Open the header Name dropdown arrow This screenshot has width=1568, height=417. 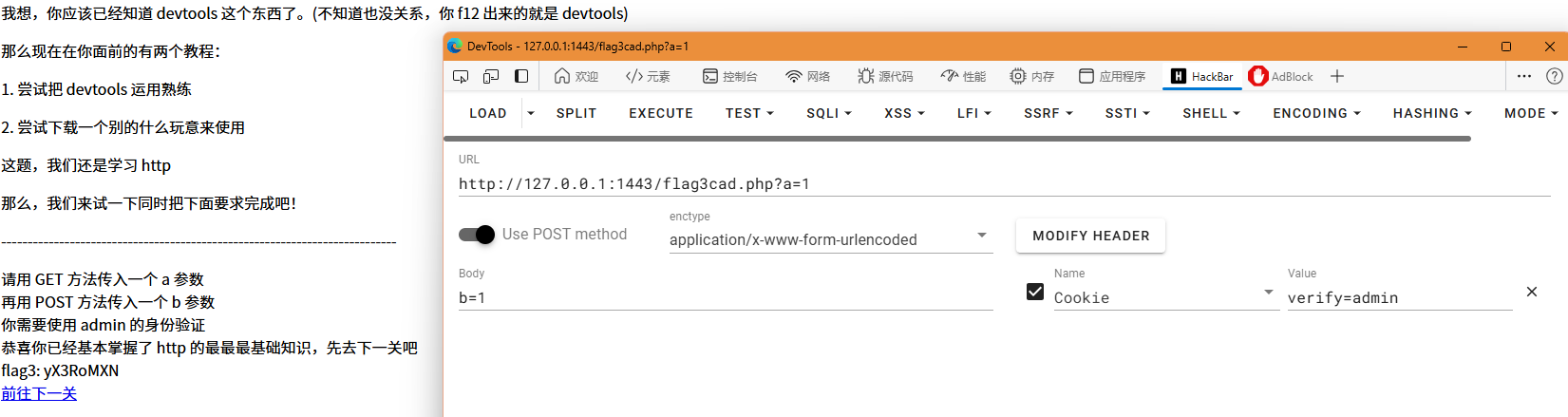click(1268, 293)
